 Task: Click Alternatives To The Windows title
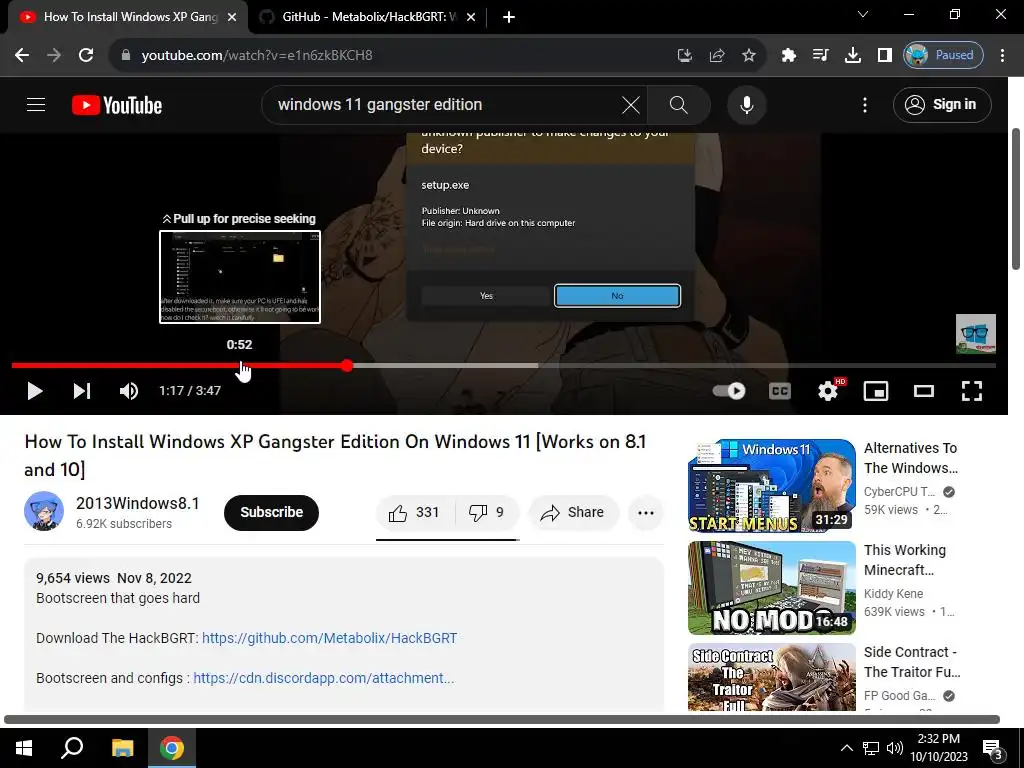pos(911,458)
